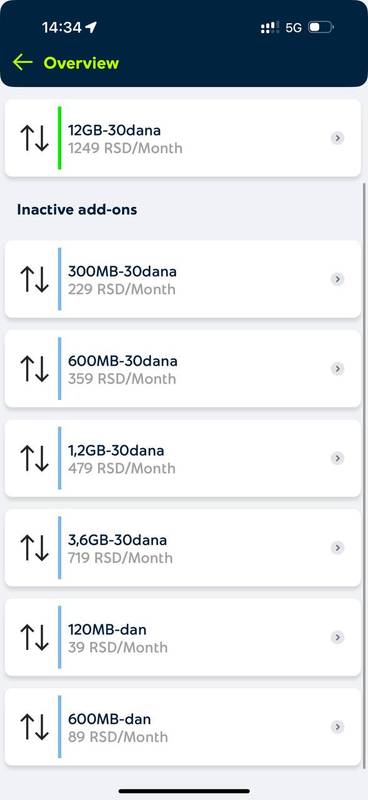Tap the battery indicator in status bar
Viewport: 368px width, 800px height.
click(321, 27)
